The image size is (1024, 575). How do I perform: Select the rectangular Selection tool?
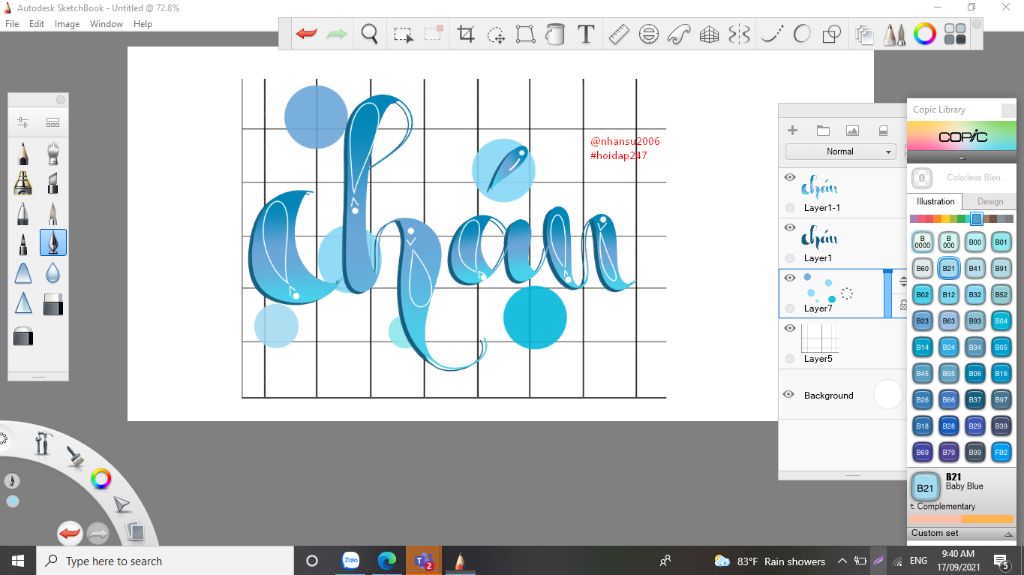403,34
